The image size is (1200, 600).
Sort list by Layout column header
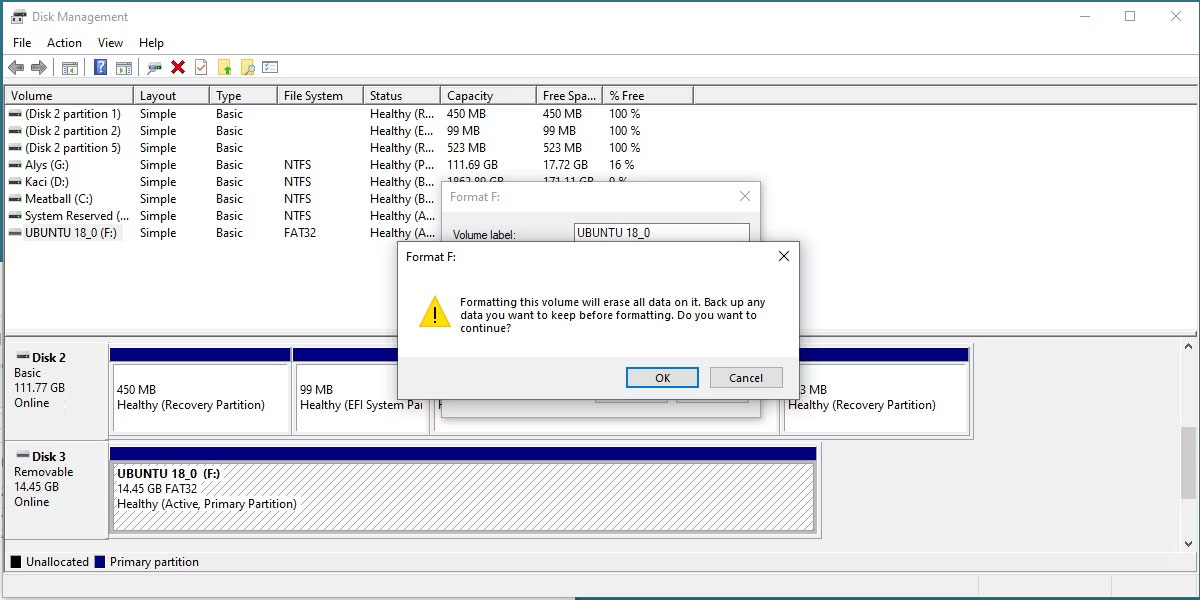[x=172, y=96]
